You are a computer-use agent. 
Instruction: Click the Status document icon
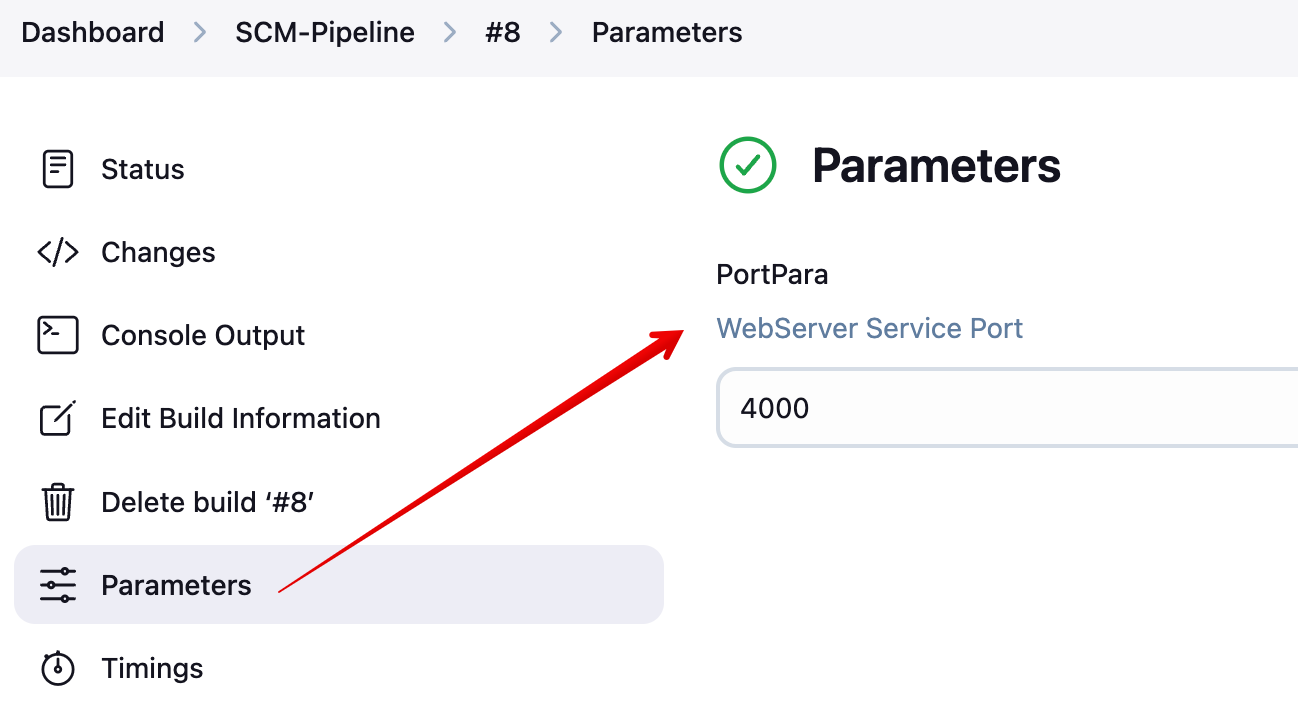tap(58, 169)
